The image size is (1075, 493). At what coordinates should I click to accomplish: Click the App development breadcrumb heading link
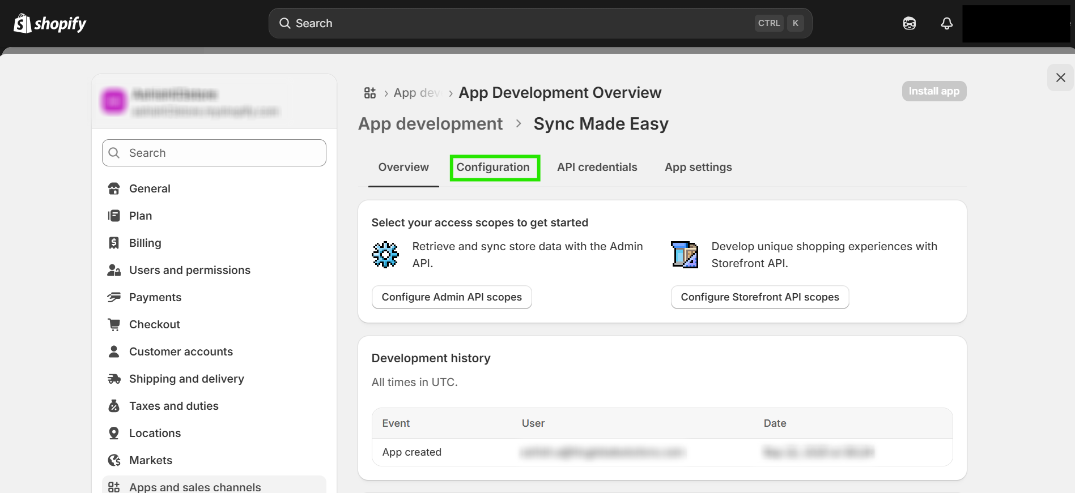430,124
